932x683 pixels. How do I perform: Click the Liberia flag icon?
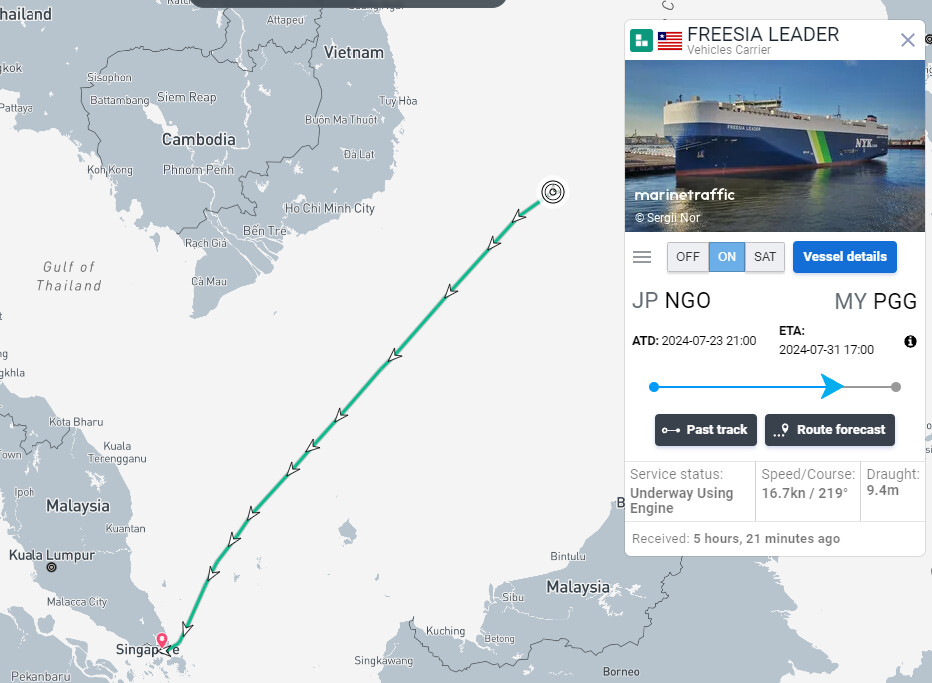(x=670, y=41)
